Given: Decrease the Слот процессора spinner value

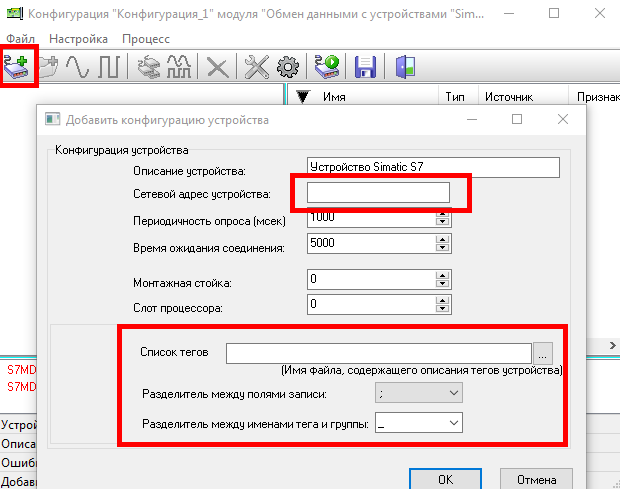Looking at the screenshot, I should 441,308.
